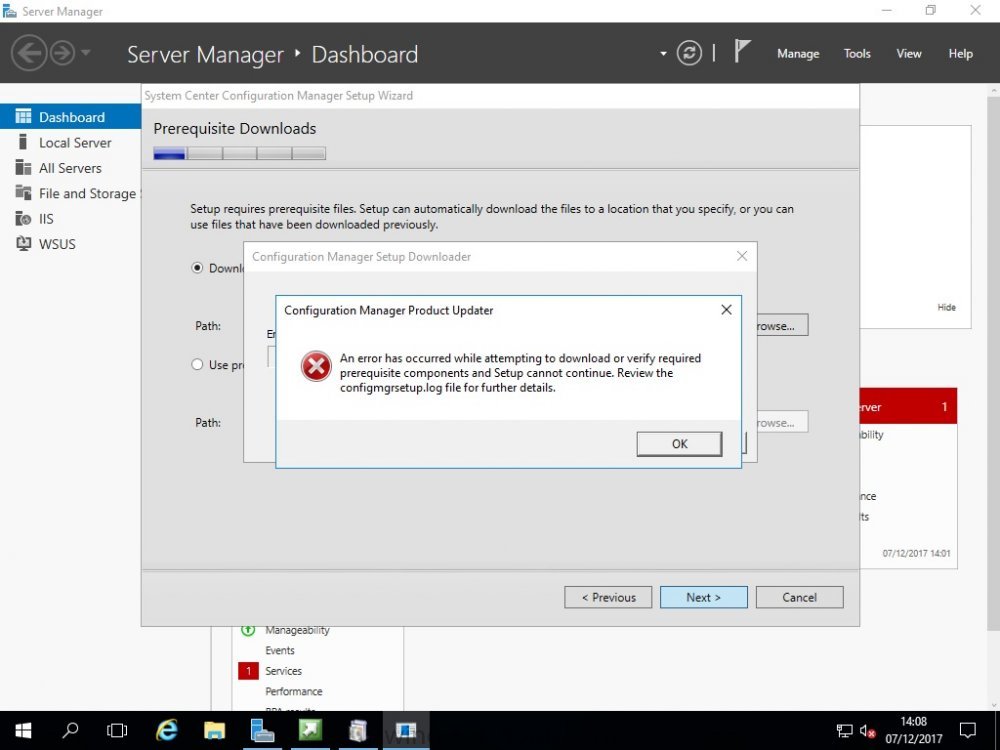Viewport: 1000px width, 750px height.
Task: Click the WSUS icon in sidebar
Action: click(x=23, y=244)
